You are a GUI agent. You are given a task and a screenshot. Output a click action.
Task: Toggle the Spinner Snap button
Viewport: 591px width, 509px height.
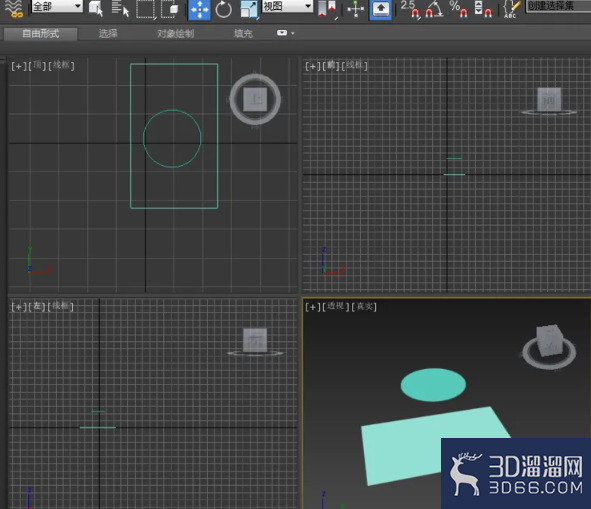point(483,9)
